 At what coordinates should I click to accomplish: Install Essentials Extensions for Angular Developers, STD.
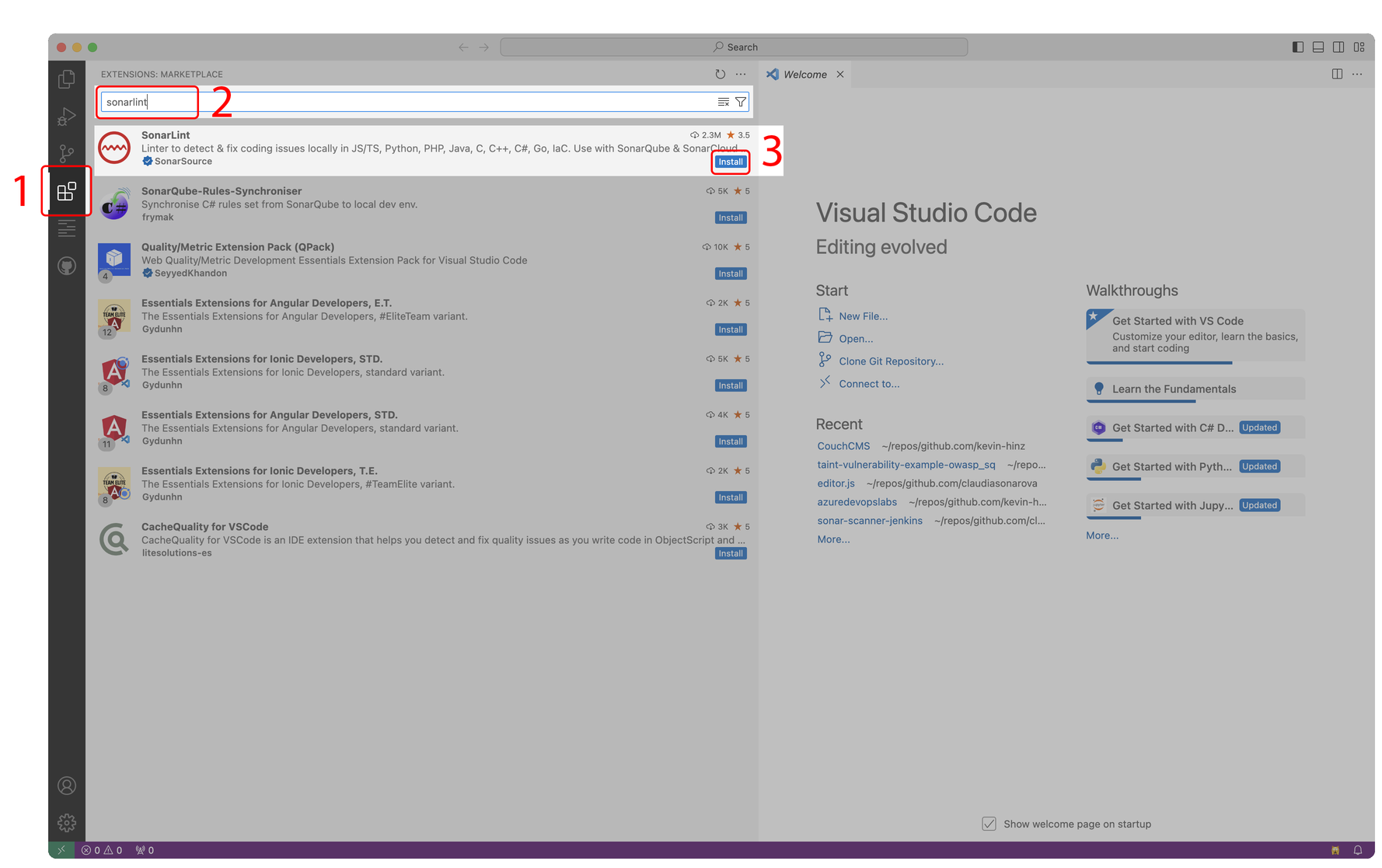[x=731, y=441]
